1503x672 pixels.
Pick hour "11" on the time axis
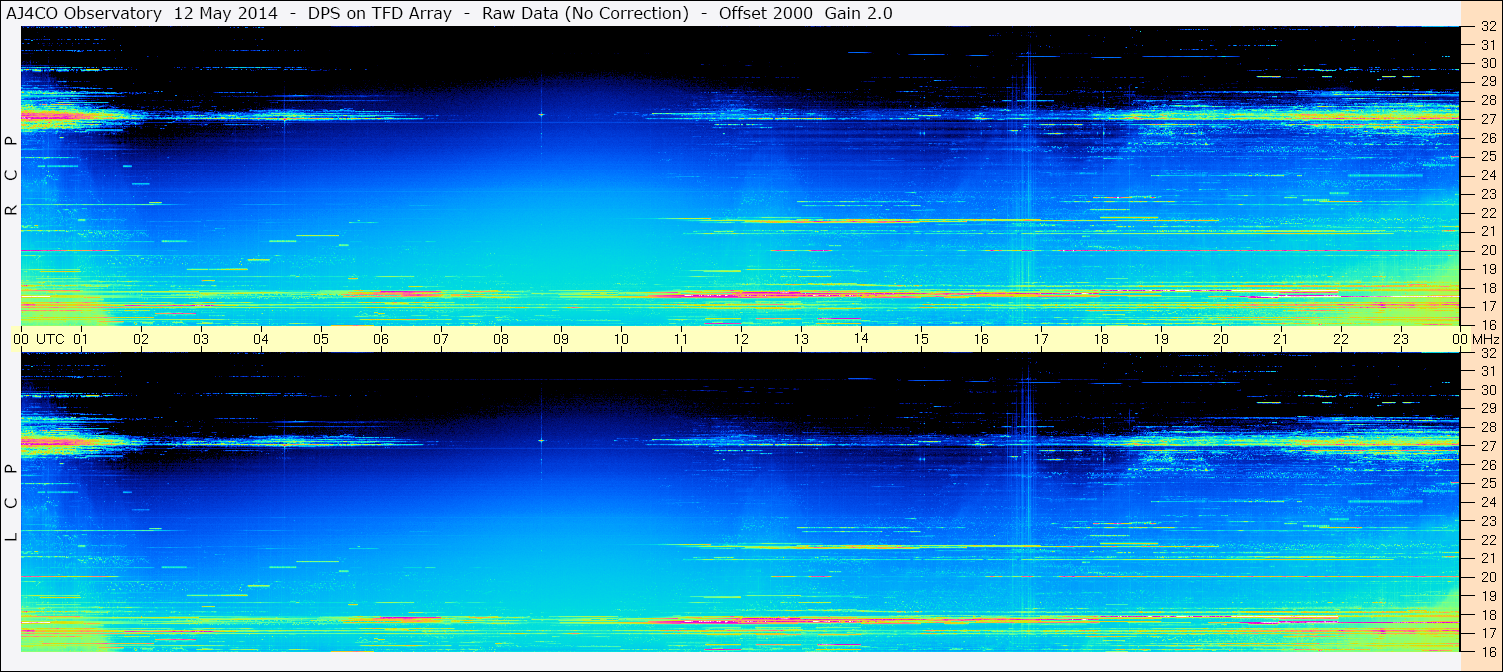[681, 339]
